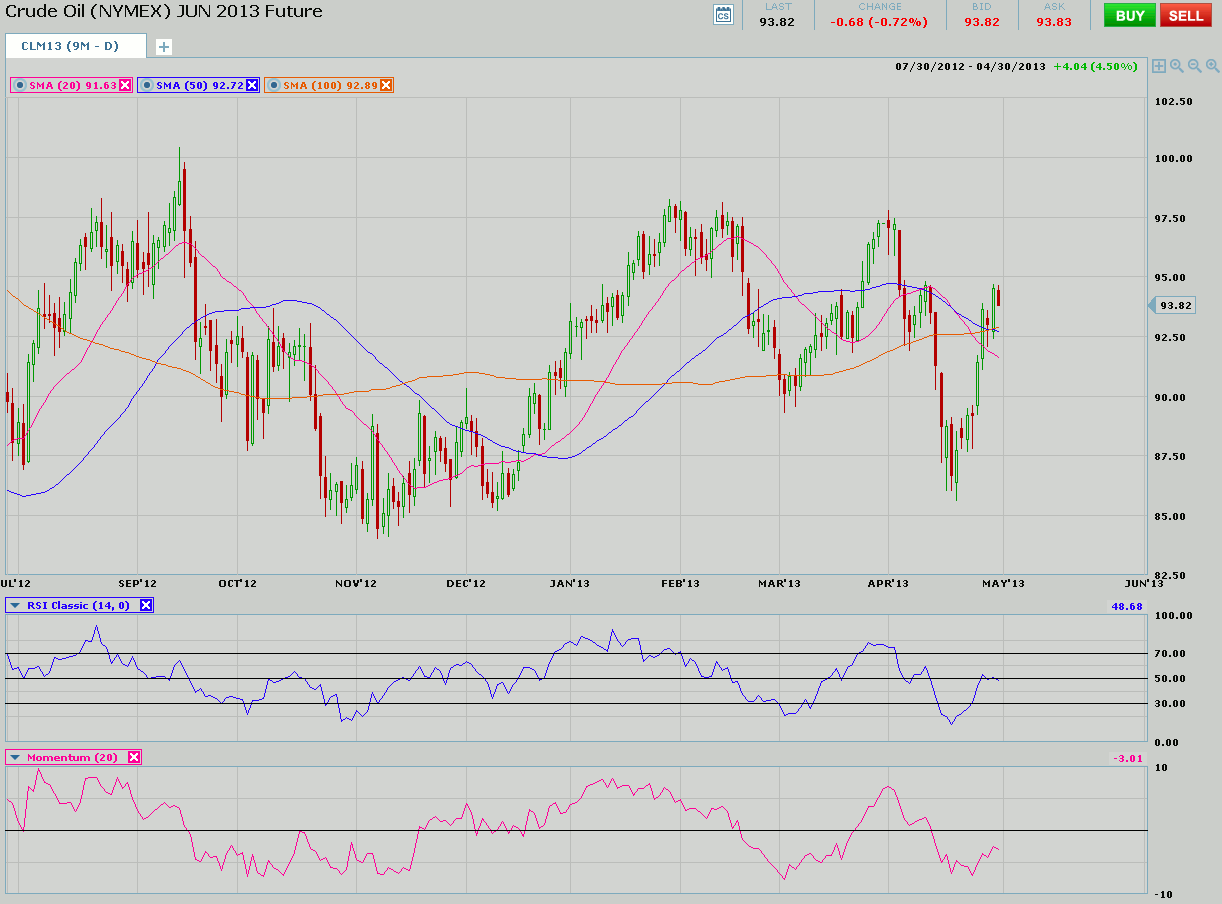Add a new chart tab with plus
Image resolution: width=1222 pixels, height=904 pixels.
pos(164,47)
